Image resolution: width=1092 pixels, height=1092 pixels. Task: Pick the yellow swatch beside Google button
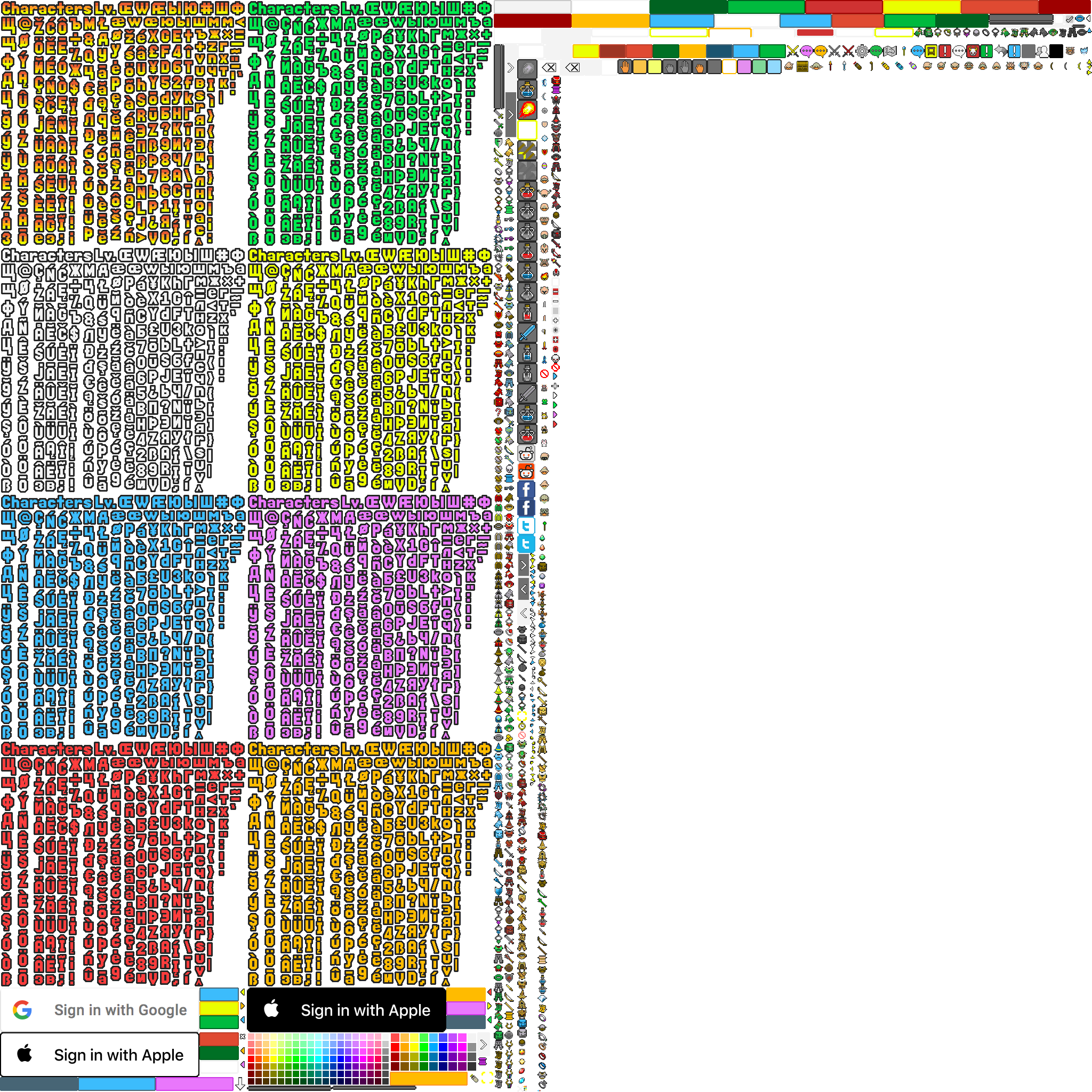tap(219, 1008)
